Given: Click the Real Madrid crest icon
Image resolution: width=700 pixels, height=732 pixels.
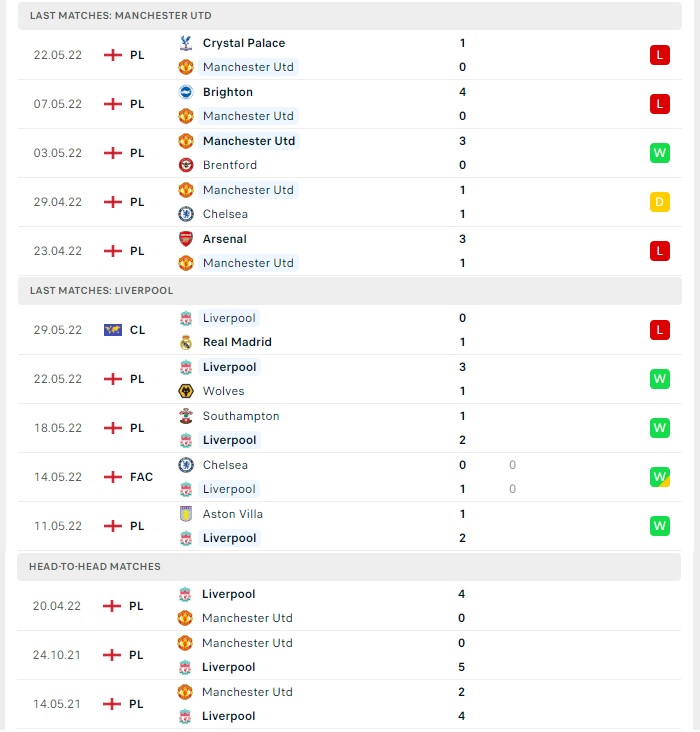Looking at the screenshot, I should tap(186, 342).
